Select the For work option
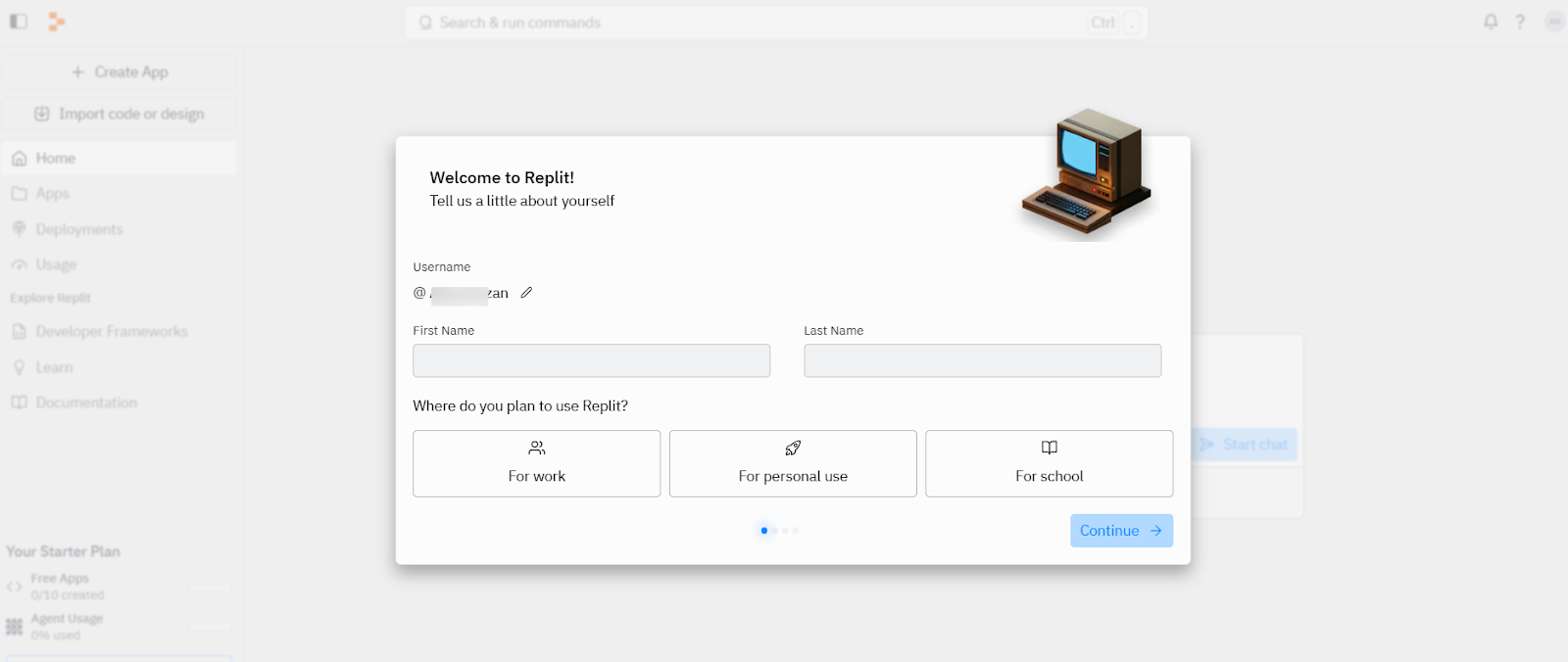This screenshot has width=1568, height=662. 537,463
